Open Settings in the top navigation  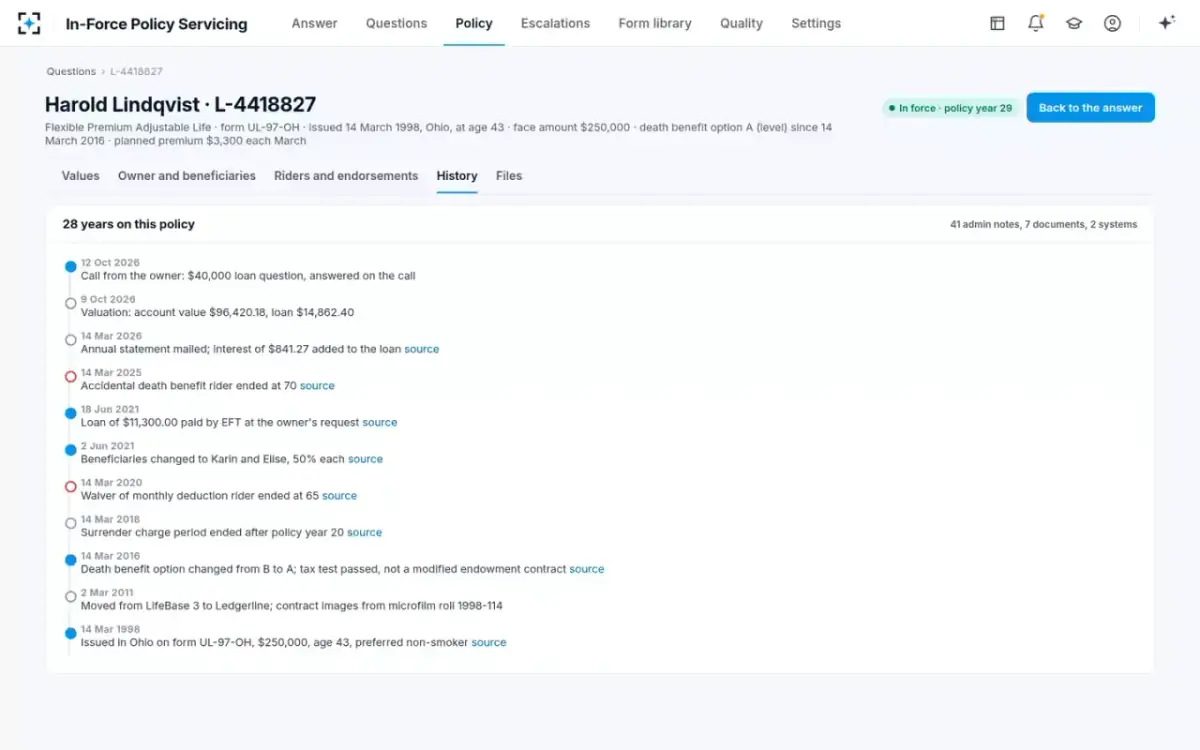coord(816,23)
